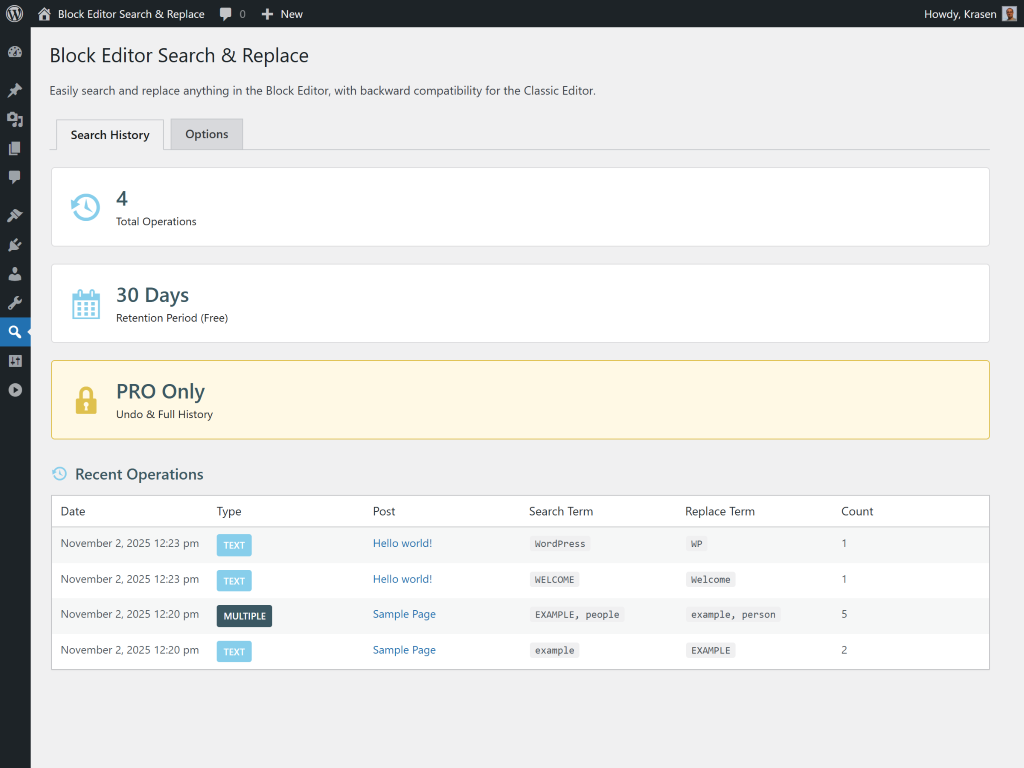Open the Plugins plug icon
Screen dimensions: 1024x768
click(15, 244)
